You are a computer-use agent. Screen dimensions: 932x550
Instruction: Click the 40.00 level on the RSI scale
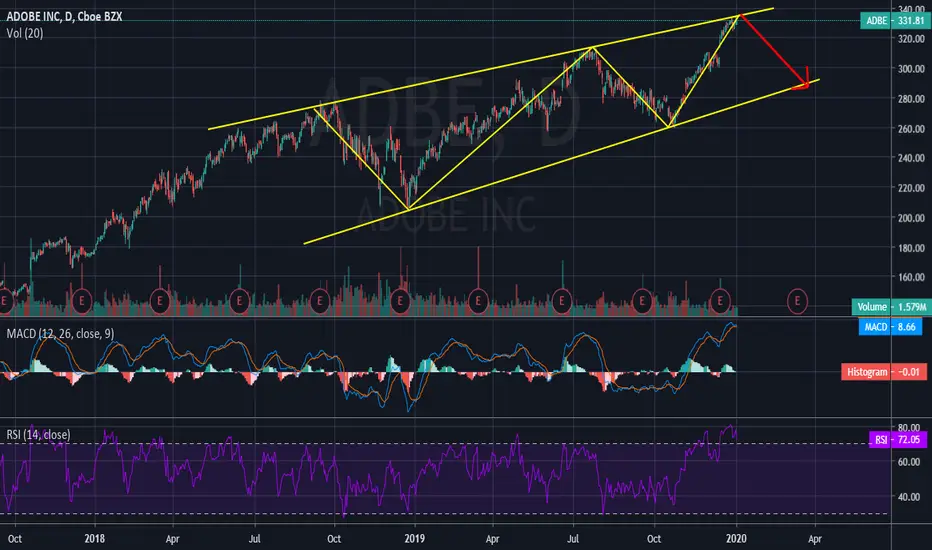(x=909, y=496)
